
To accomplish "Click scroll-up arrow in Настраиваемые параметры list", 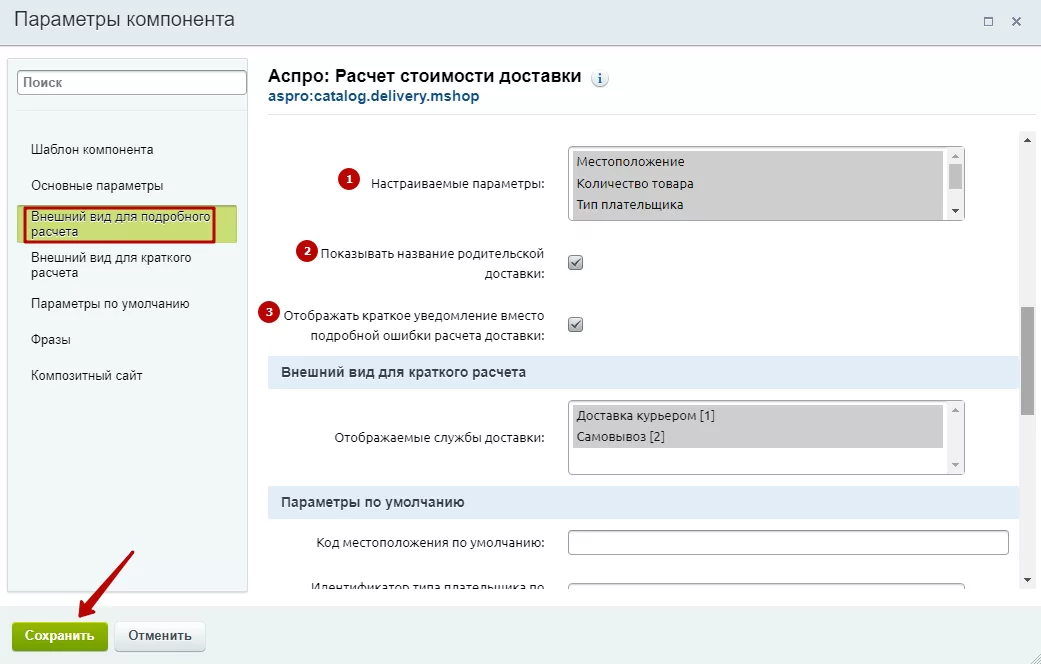I will 955,156.
